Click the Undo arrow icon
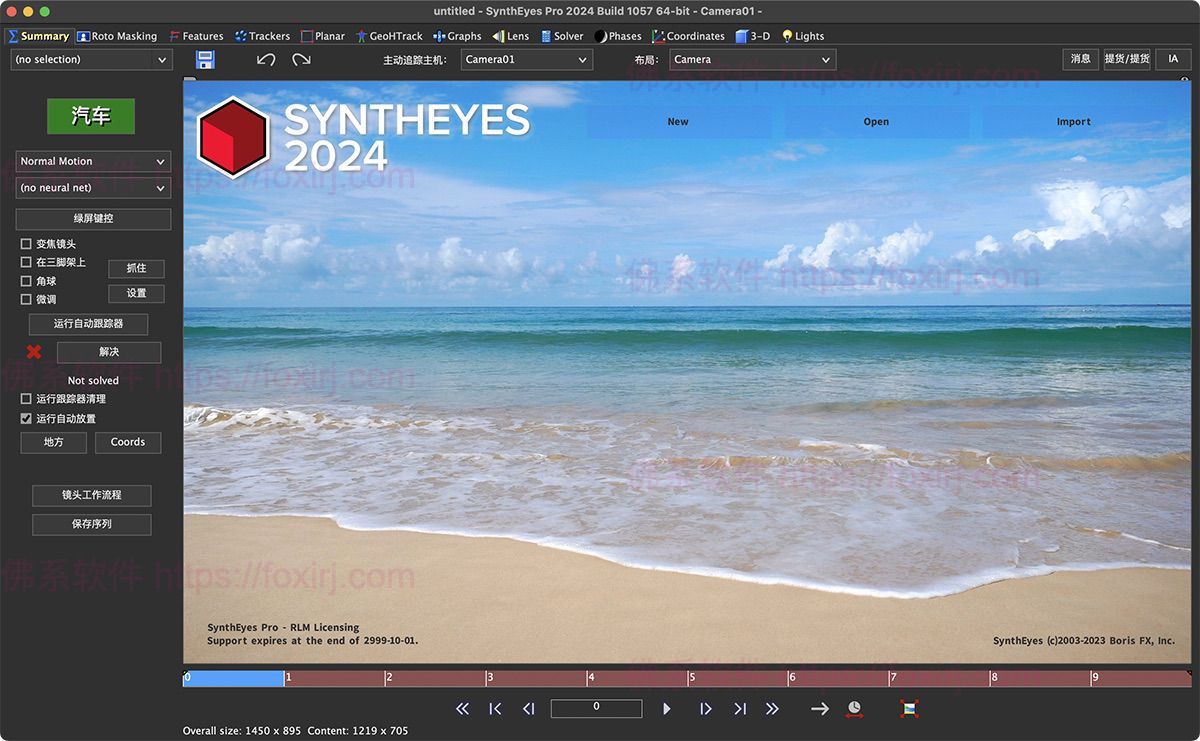This screenshot has height=741, width=1200. click(x=264, y=60)
